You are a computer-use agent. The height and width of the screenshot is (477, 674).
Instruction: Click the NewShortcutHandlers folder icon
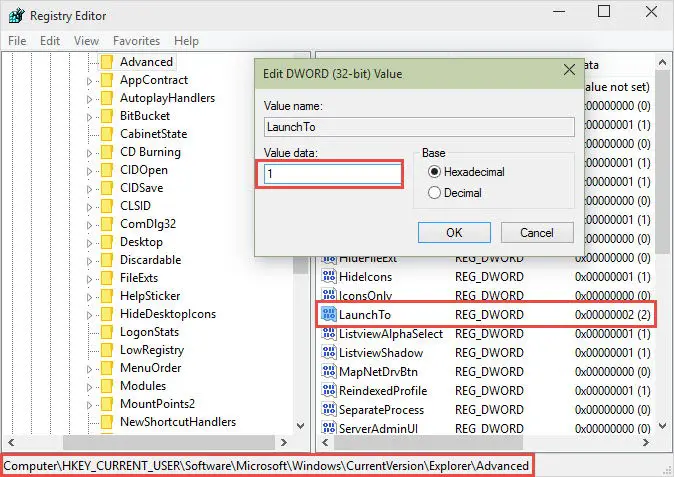coord(107,422)
